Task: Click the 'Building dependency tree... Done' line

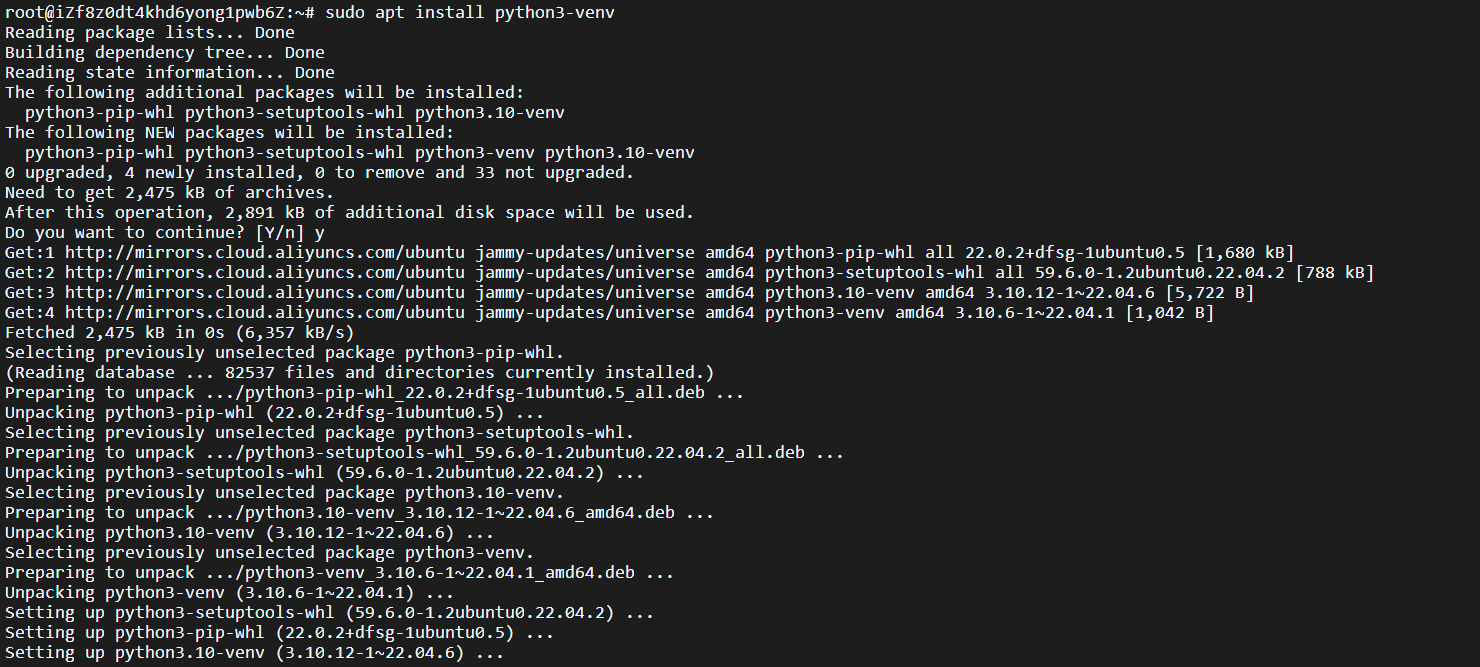Action: (165, 53)
